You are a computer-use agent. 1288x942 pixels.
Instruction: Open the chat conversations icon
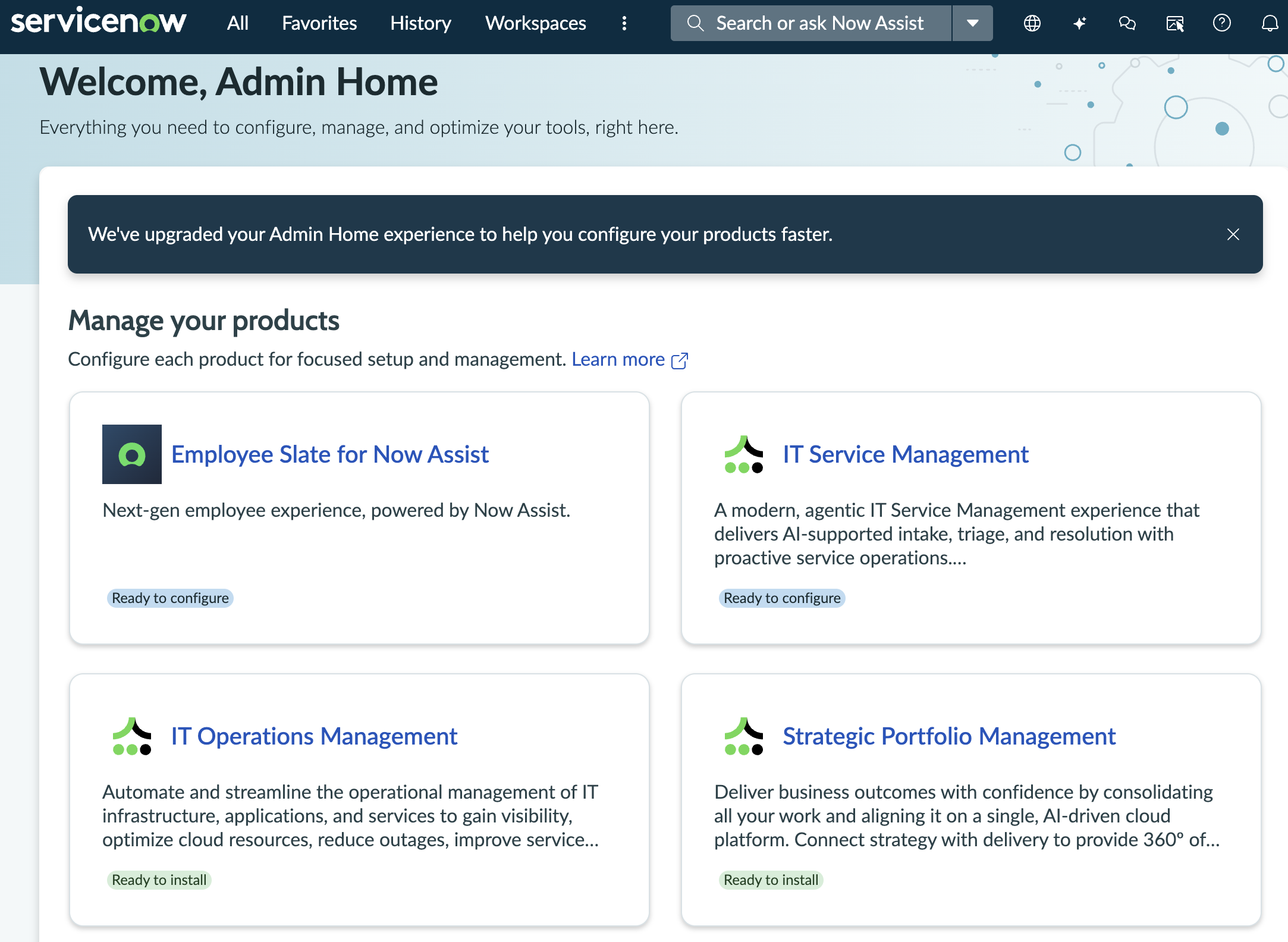click(1127, 23)
